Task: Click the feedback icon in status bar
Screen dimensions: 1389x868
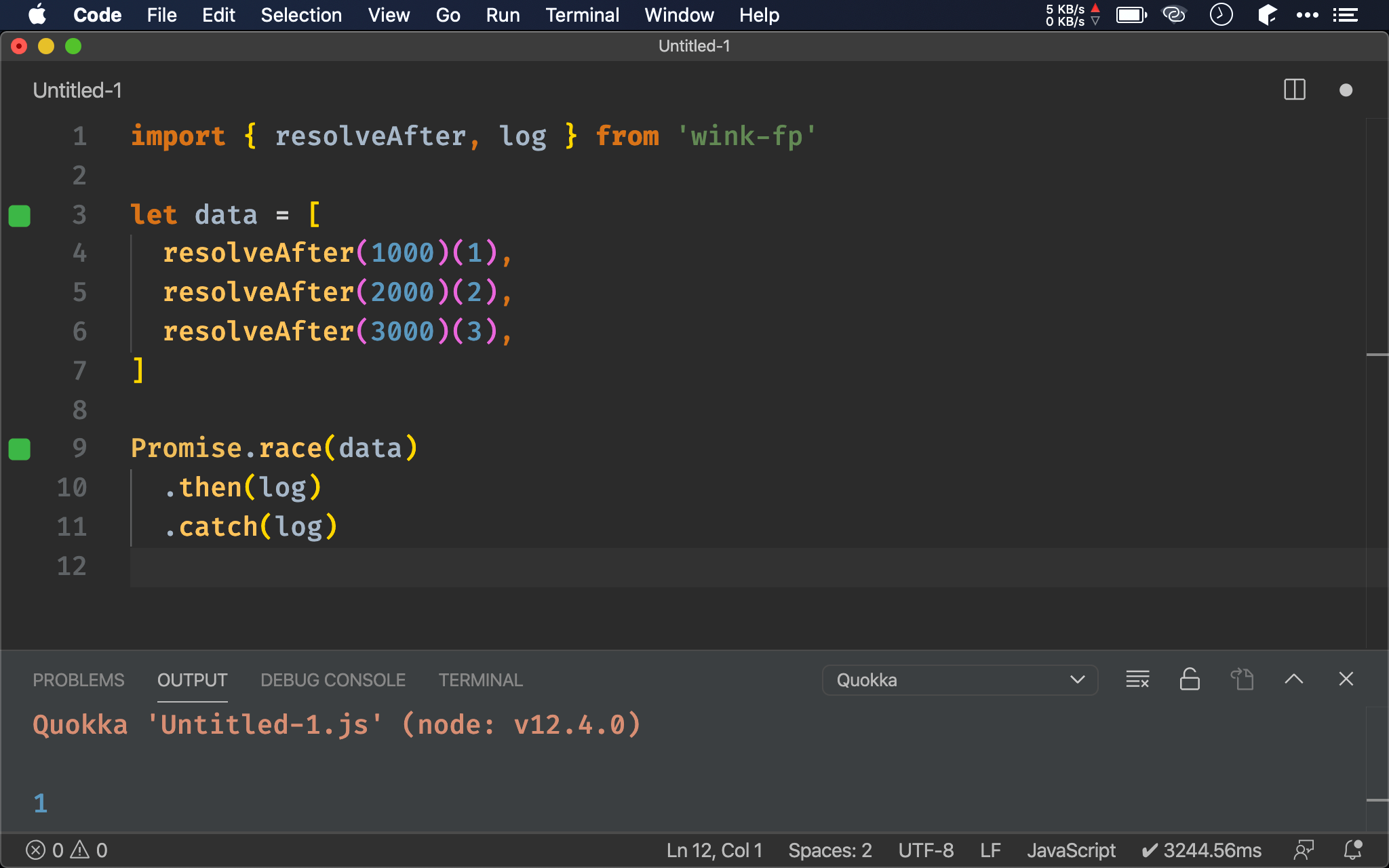Action: click(x=1304, y=850)
